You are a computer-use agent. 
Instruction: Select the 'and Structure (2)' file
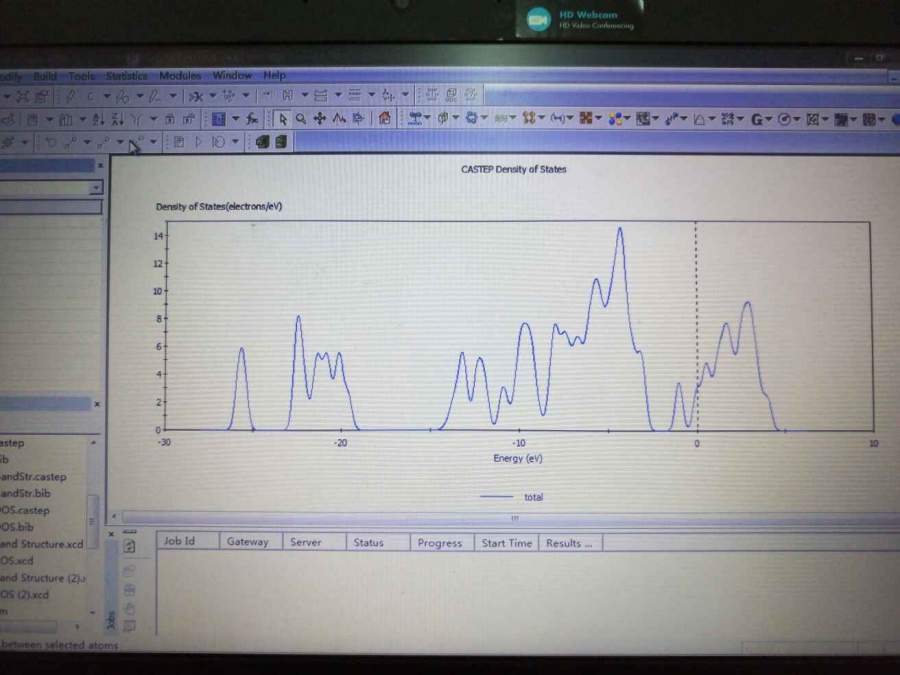(x=42, y=578)
